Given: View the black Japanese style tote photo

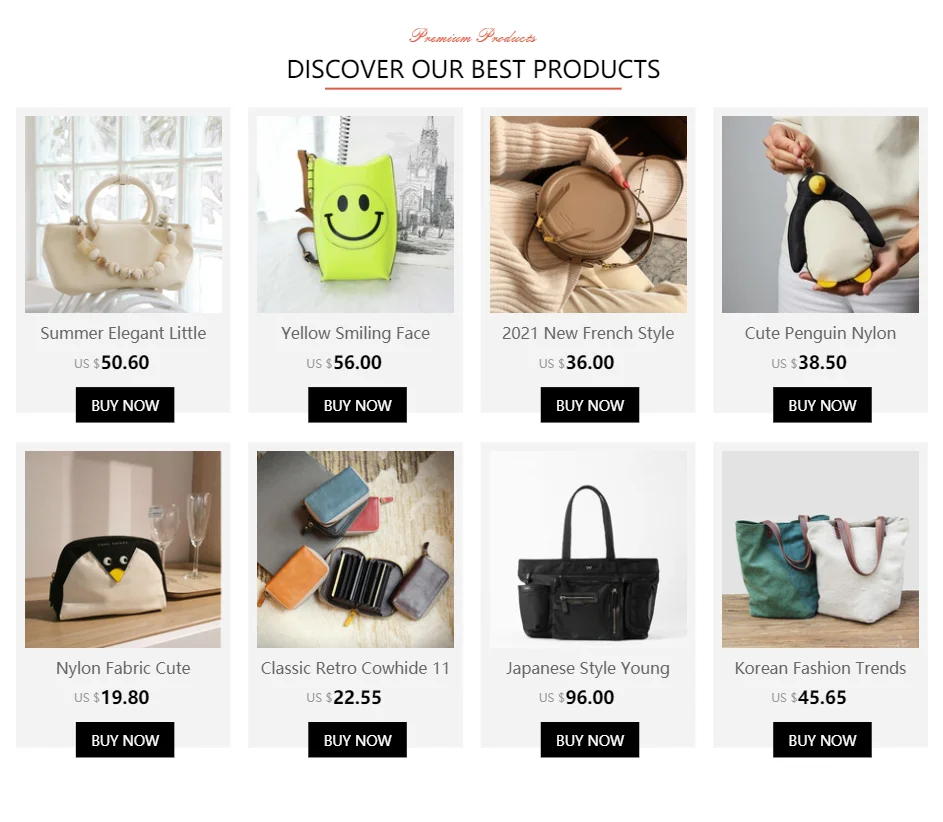Looking at the screenshot, I should tap(588, 549).
